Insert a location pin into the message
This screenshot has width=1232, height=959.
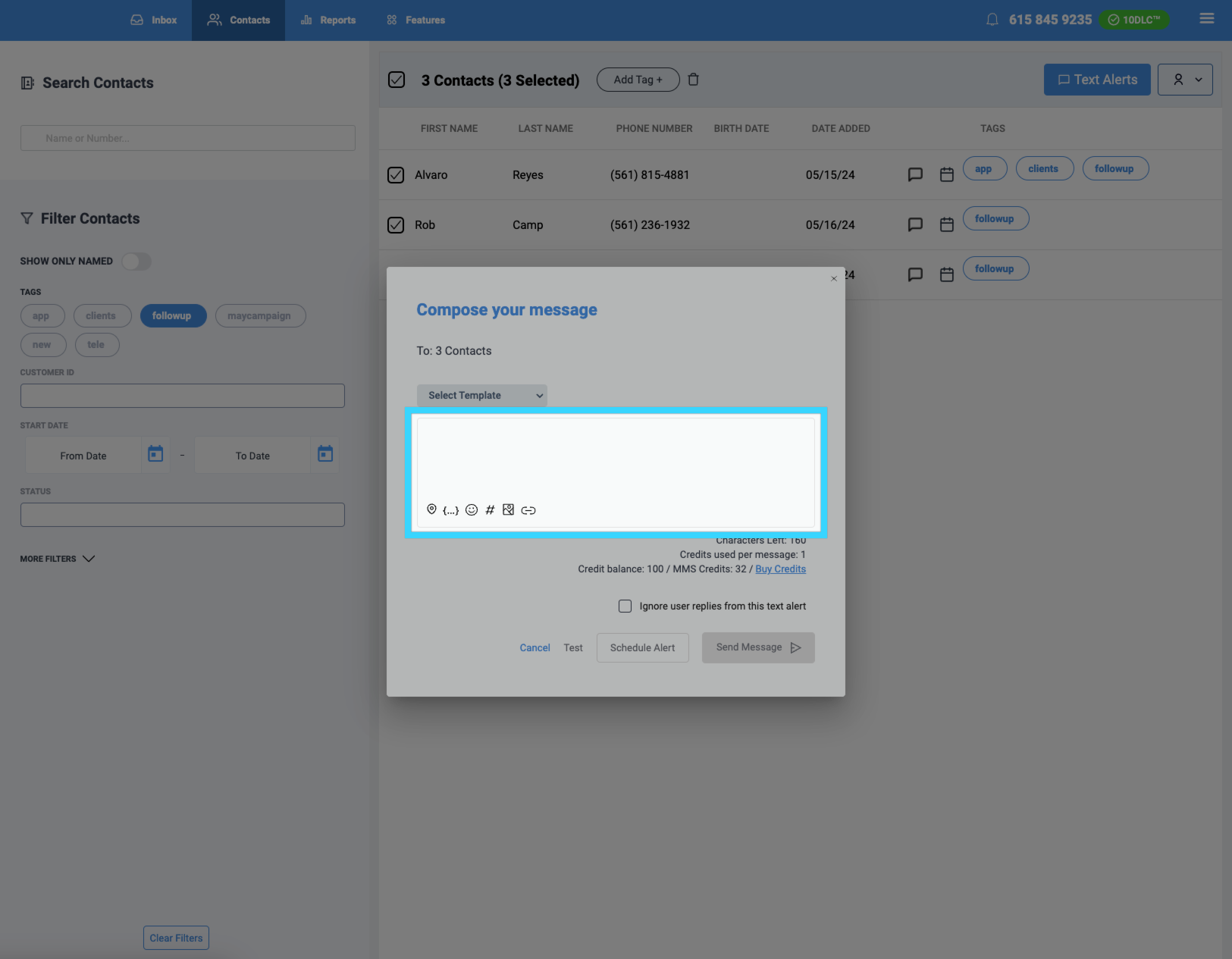(431, 509)
